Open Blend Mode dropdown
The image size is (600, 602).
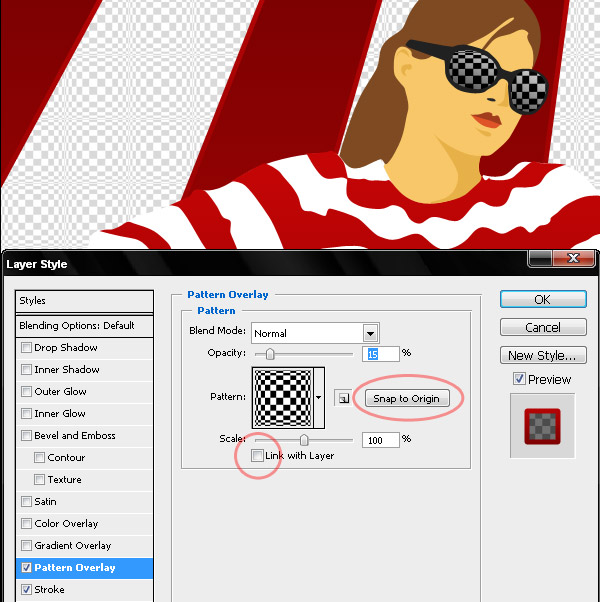tap(370, 333)
